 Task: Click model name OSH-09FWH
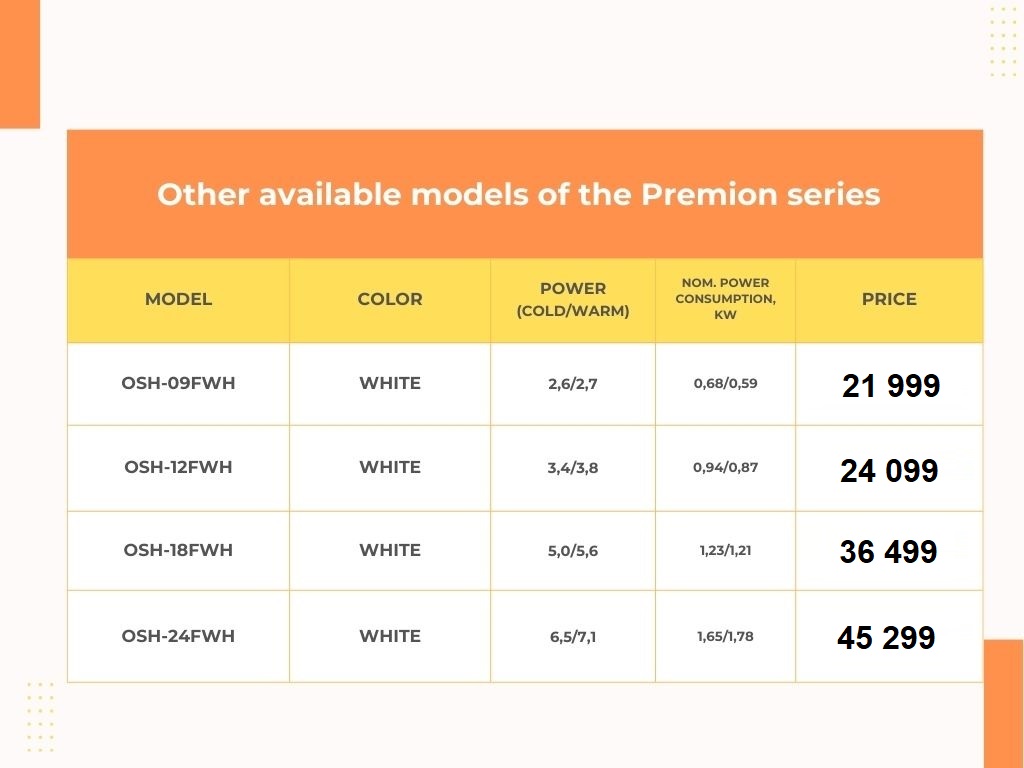coord(178,383)
